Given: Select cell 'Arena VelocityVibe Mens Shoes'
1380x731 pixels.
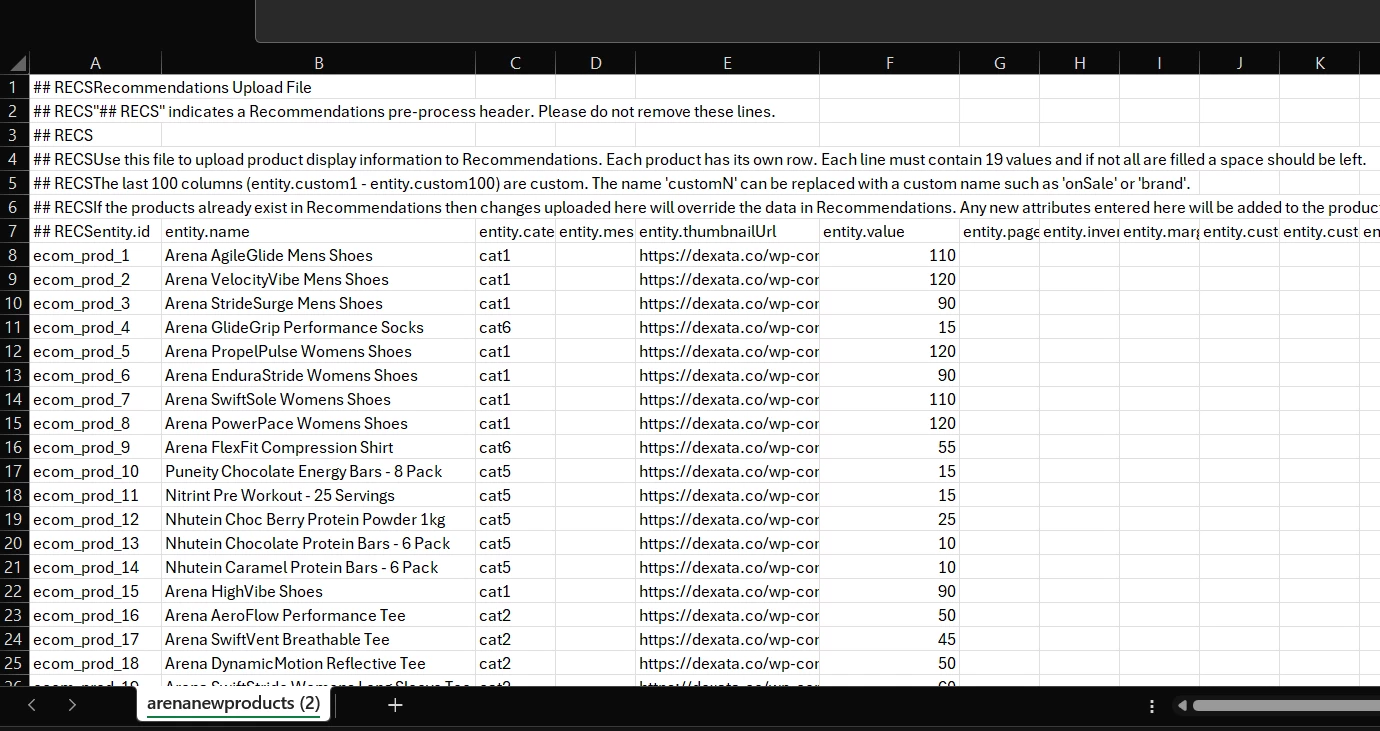Looking at the screenshot, I should (x=318, y=279).
